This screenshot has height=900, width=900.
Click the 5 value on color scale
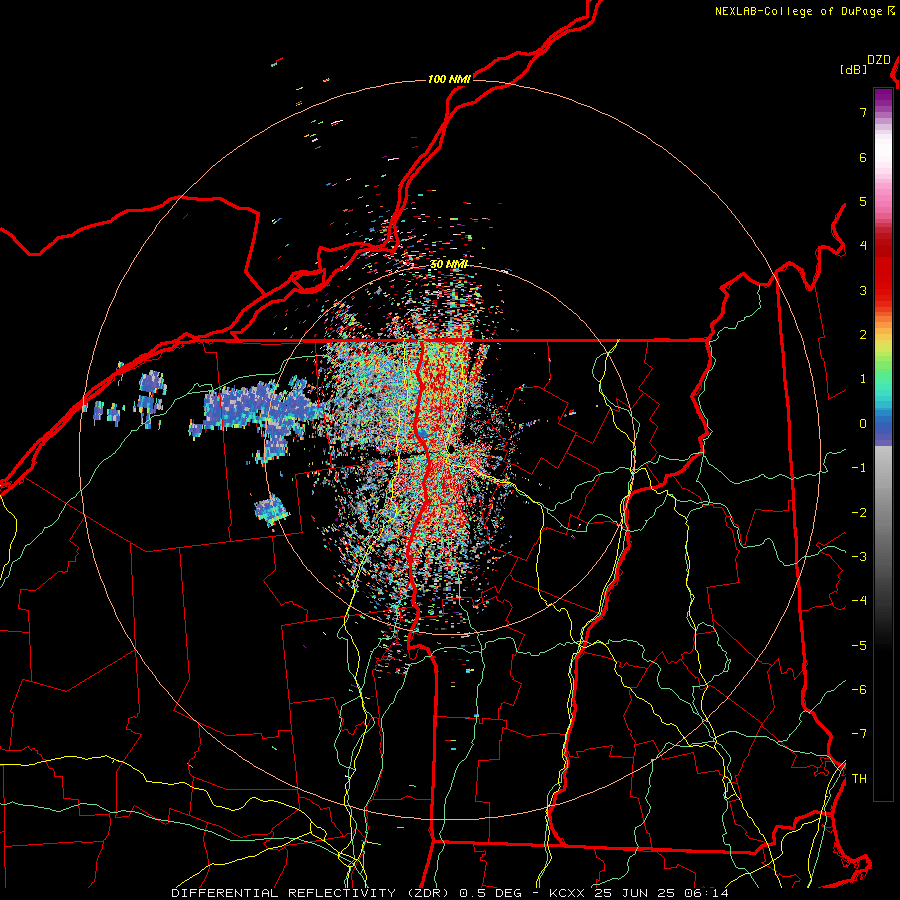[863, 201]
